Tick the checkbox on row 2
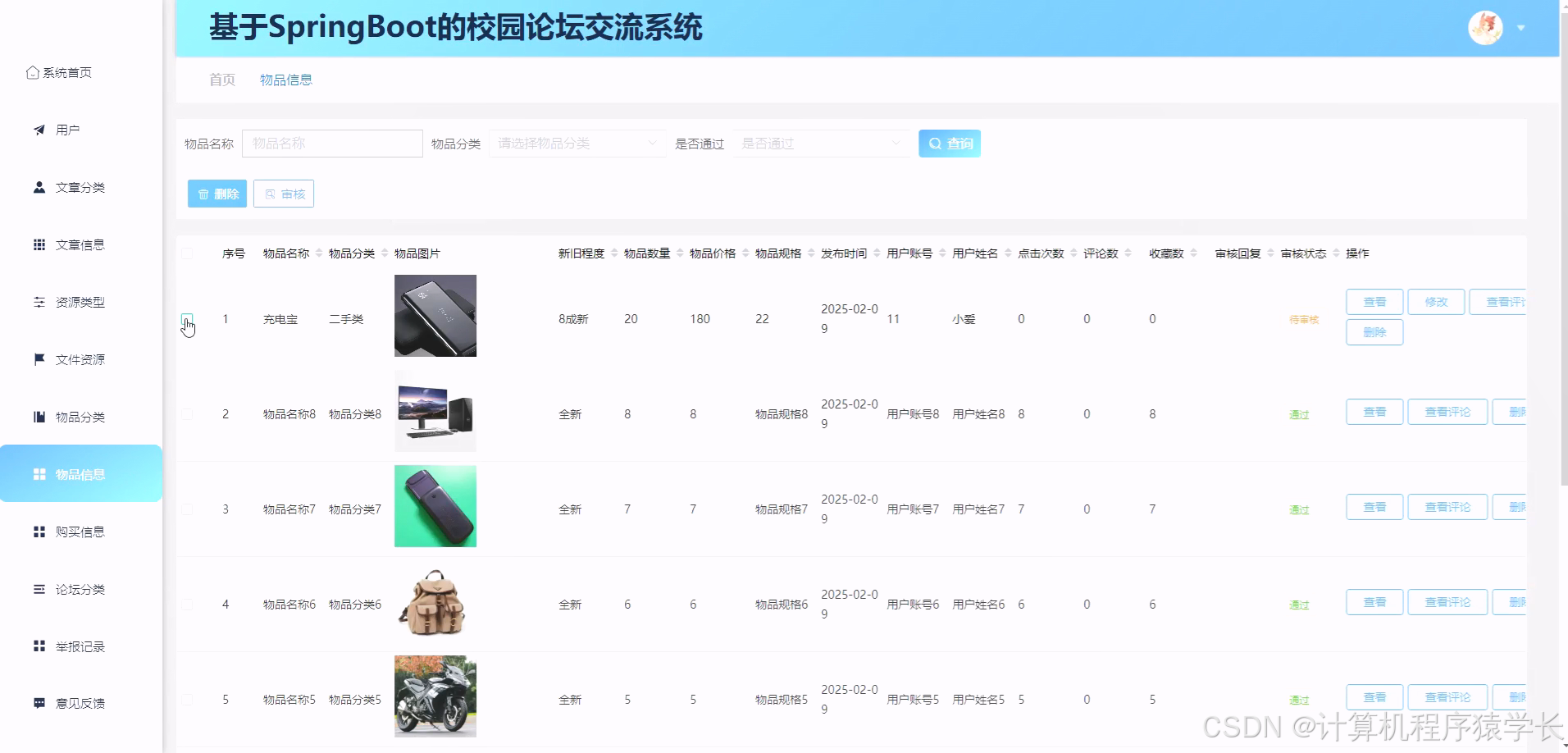 point(187,413)
